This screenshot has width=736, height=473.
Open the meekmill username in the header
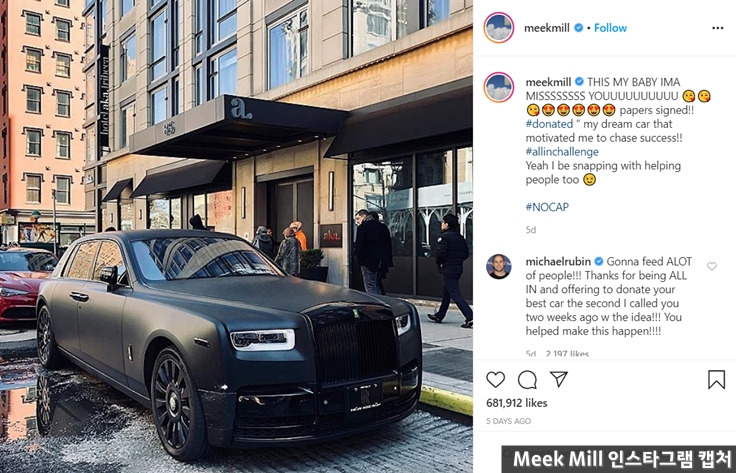point(547,28)
